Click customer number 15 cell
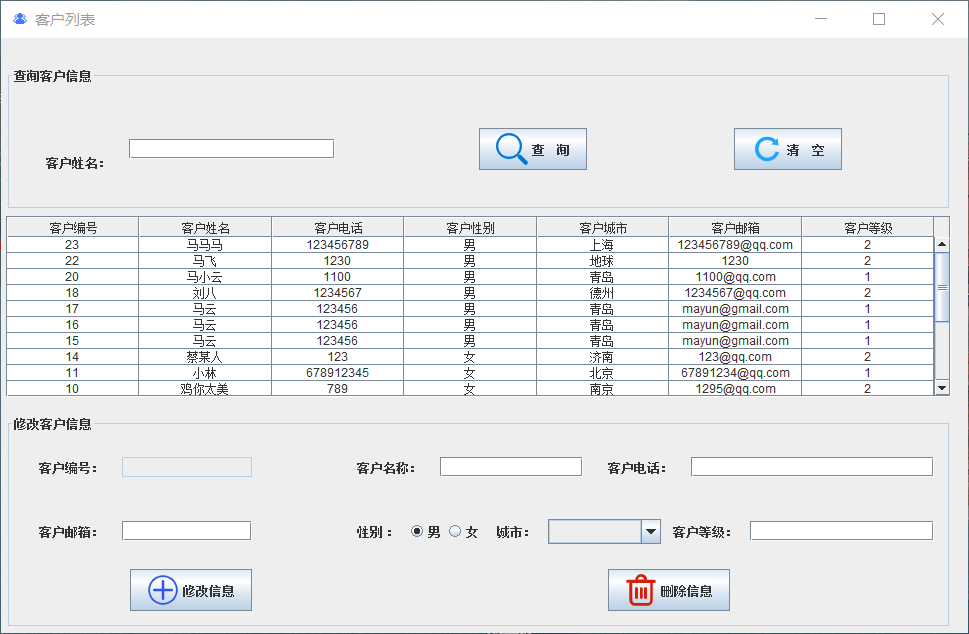The height and width of the screenshot is (634, 969). (72, 341)
